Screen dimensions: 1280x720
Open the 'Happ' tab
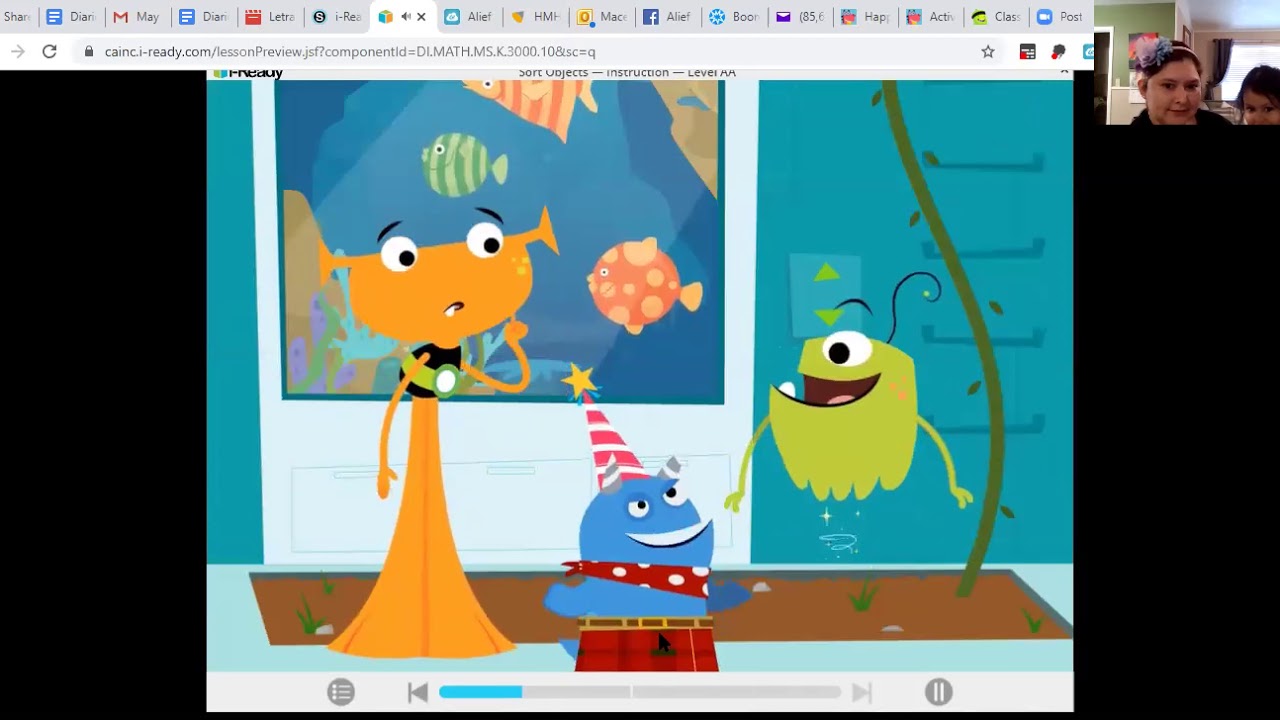tap(867, 17)
